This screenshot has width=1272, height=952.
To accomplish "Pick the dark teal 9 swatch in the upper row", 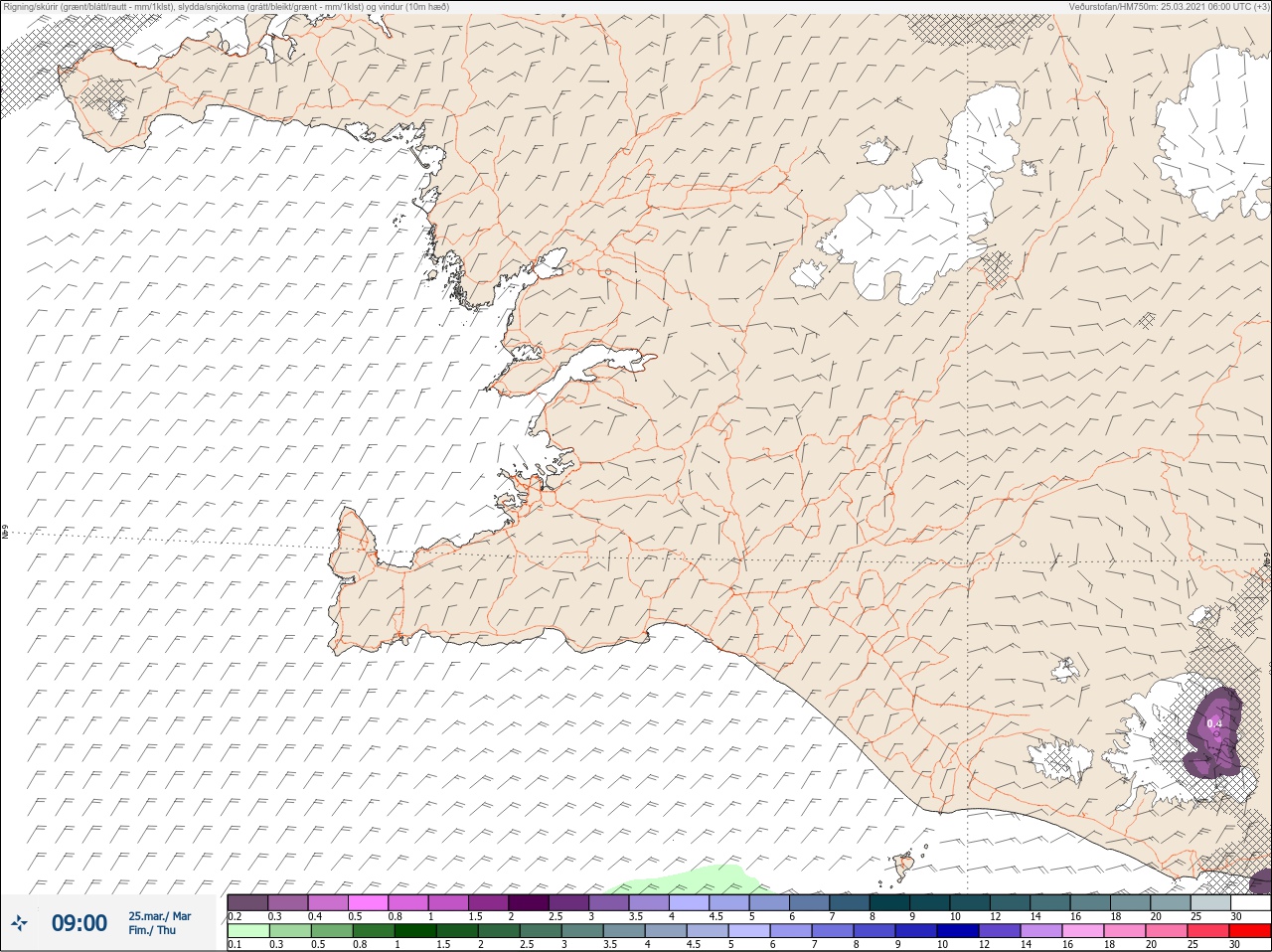I will click(x=930, y=902).
